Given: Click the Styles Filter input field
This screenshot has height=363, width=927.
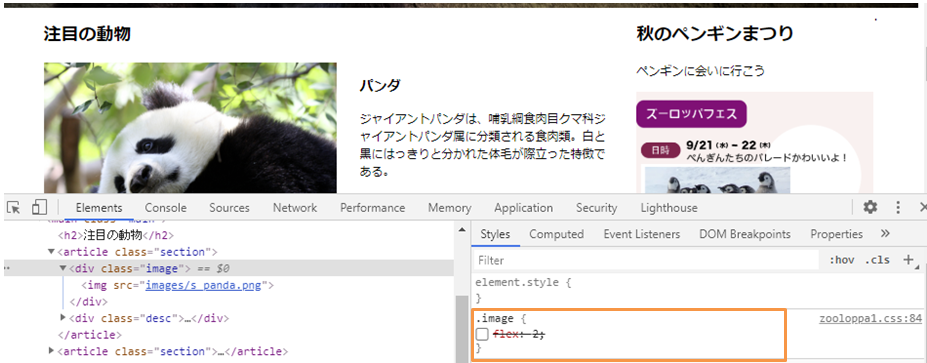Looking at the screenshot, I should tap(646, 260).
